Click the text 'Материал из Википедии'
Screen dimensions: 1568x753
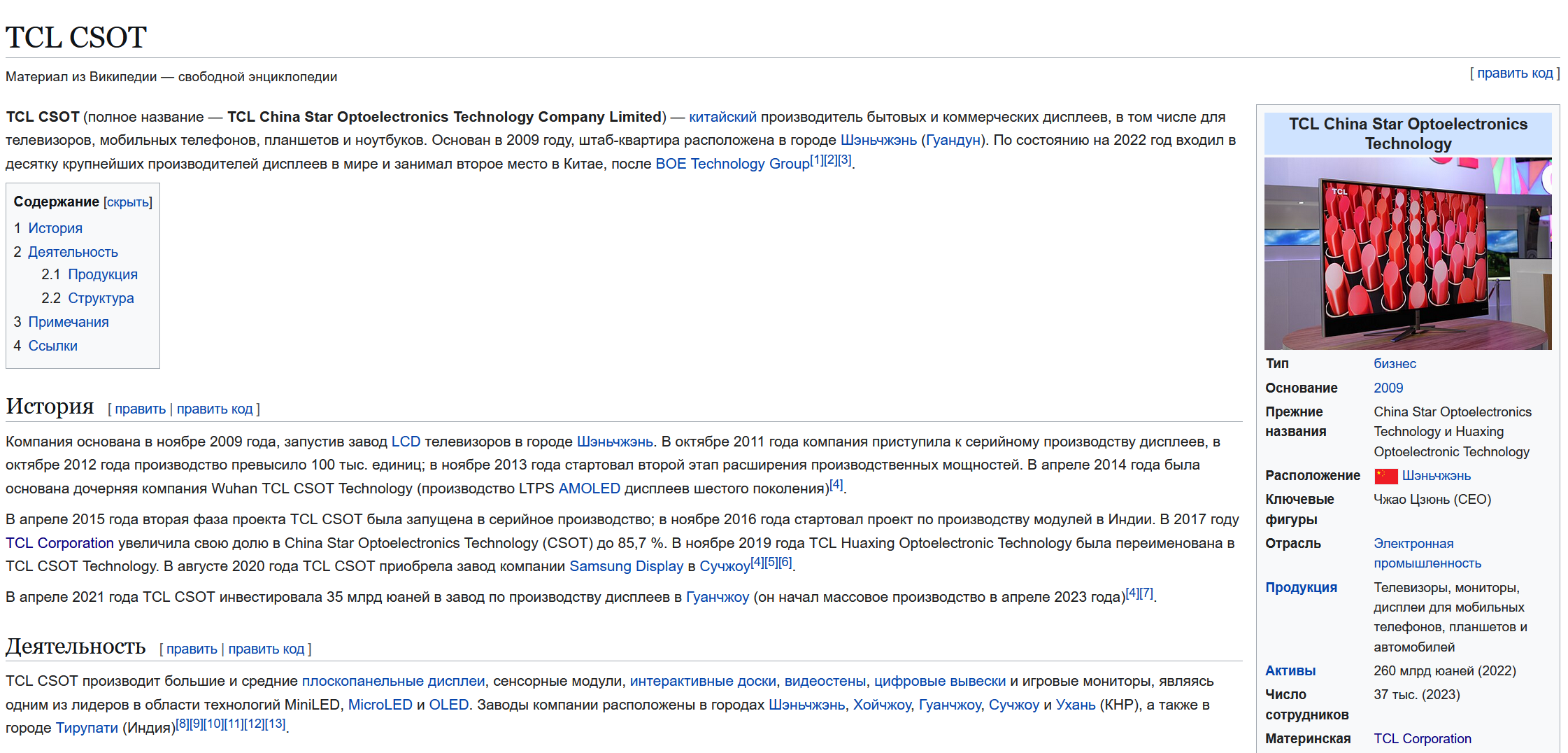(81, 77)
